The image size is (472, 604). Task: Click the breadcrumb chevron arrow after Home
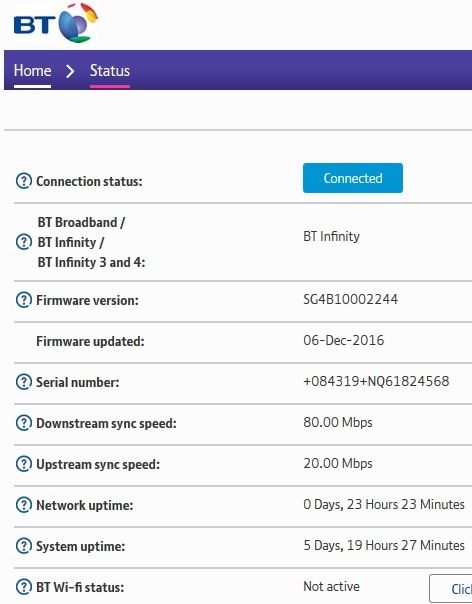70,71
